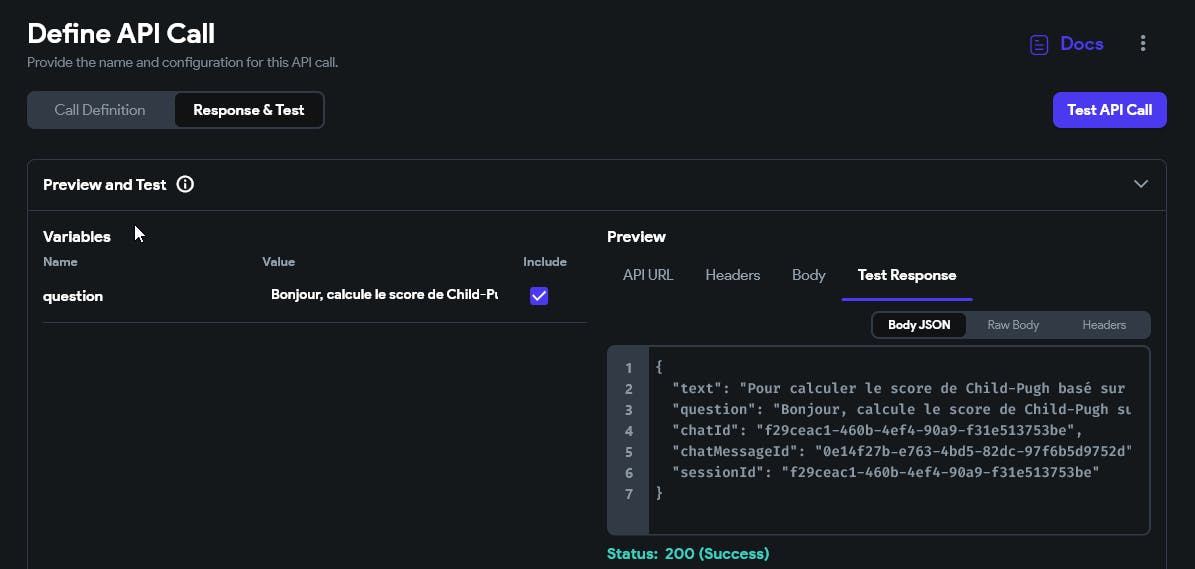This screenshot has width=1195, height=569.
Task: Click the question variable value field
Action: (384, 295)
